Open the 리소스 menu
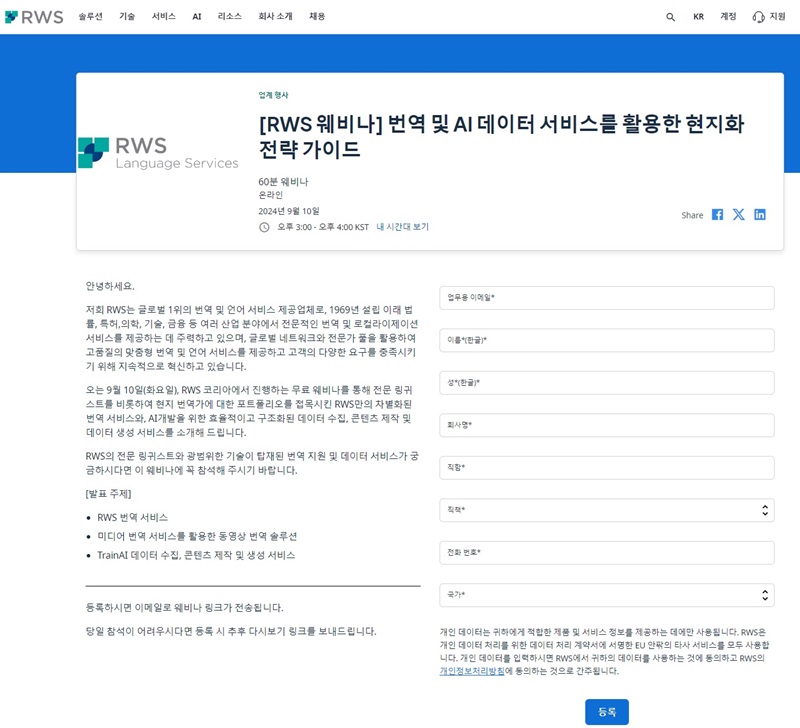Screen dimensions: 800x728 click(x=229, y=17)
